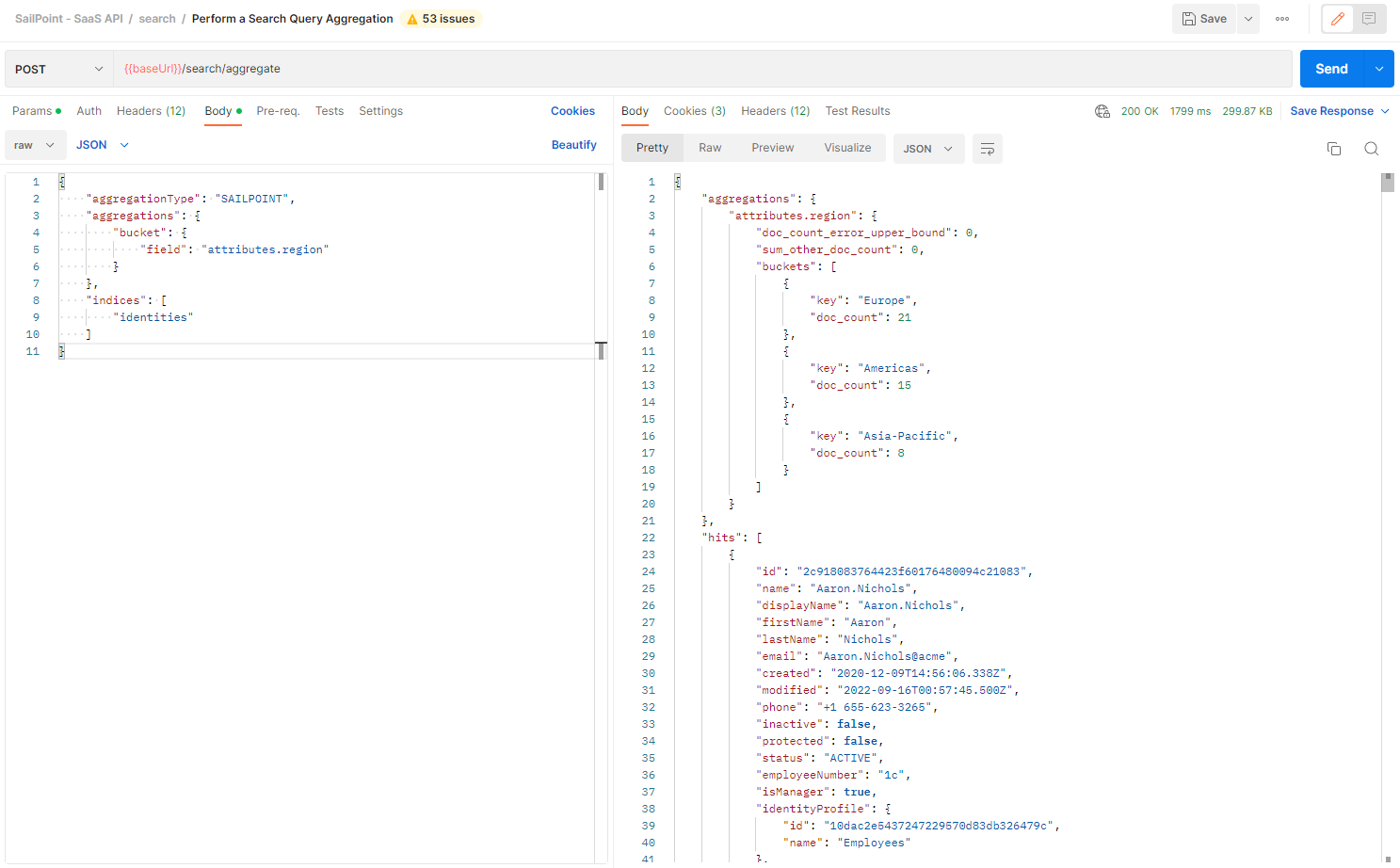This screenshot has width=1400, height=868.
Task: Toggle line wrapping in the response viewer
Action: coord(987,149)
